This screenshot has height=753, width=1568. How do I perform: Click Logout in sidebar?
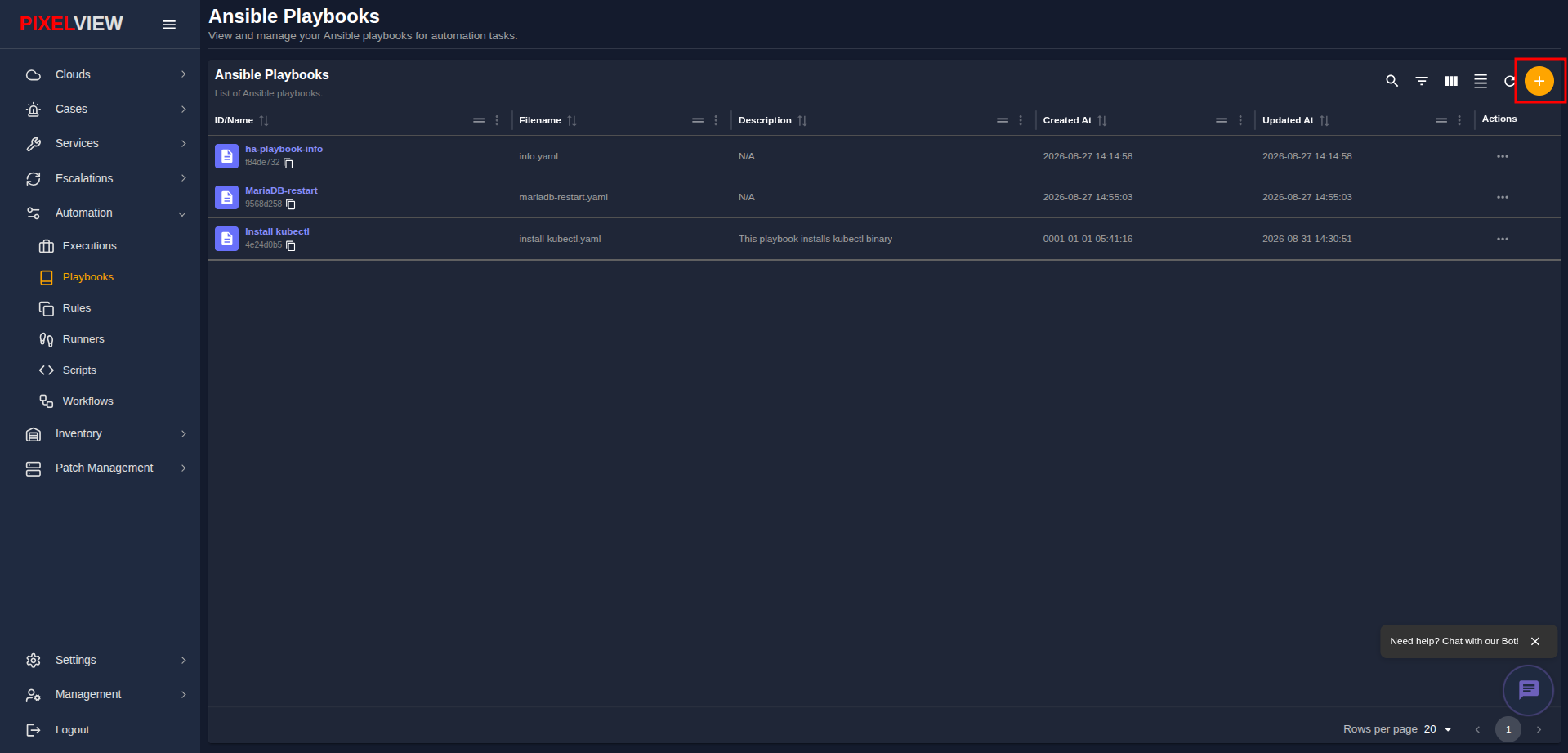[x=72, y=730]
